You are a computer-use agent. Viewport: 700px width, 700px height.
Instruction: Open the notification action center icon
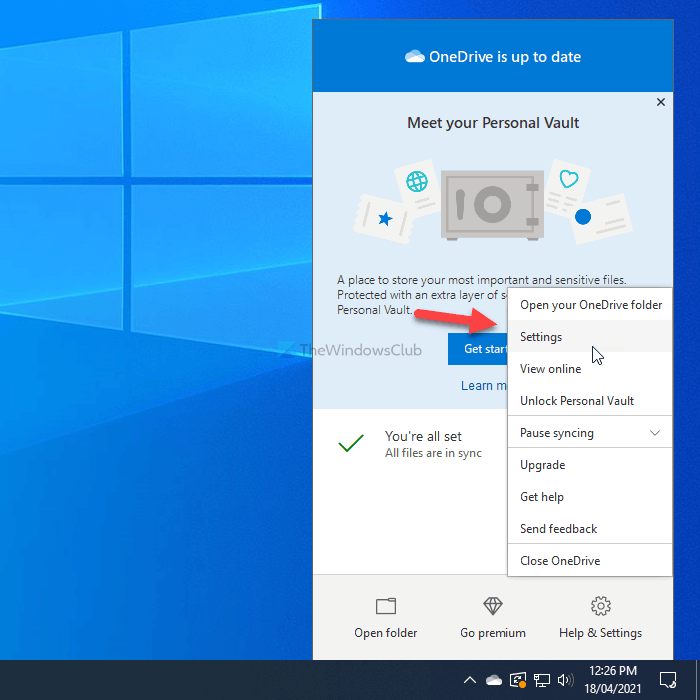[x=669, y=680]
